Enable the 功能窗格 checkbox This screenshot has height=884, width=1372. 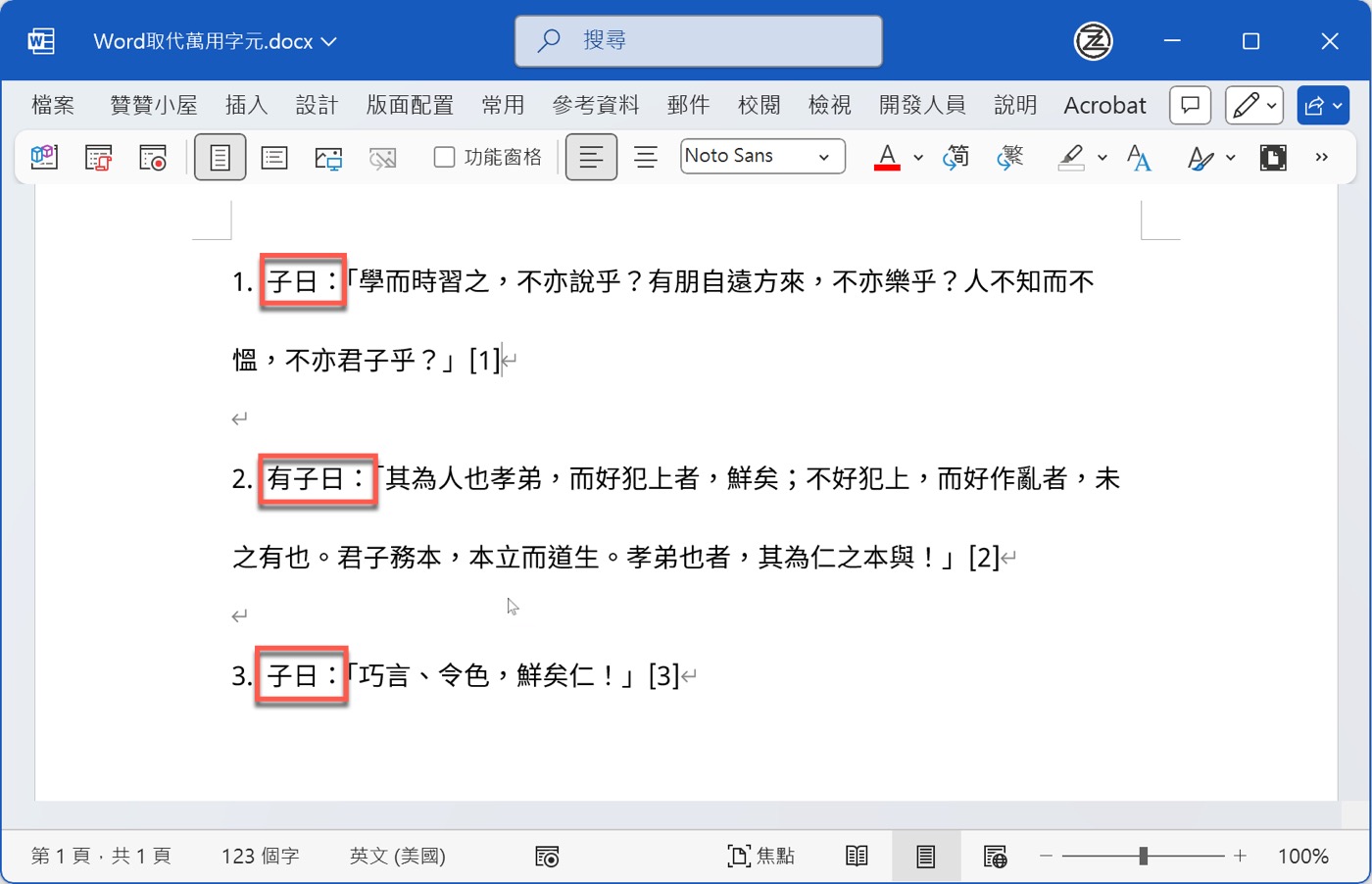[444, 157]
